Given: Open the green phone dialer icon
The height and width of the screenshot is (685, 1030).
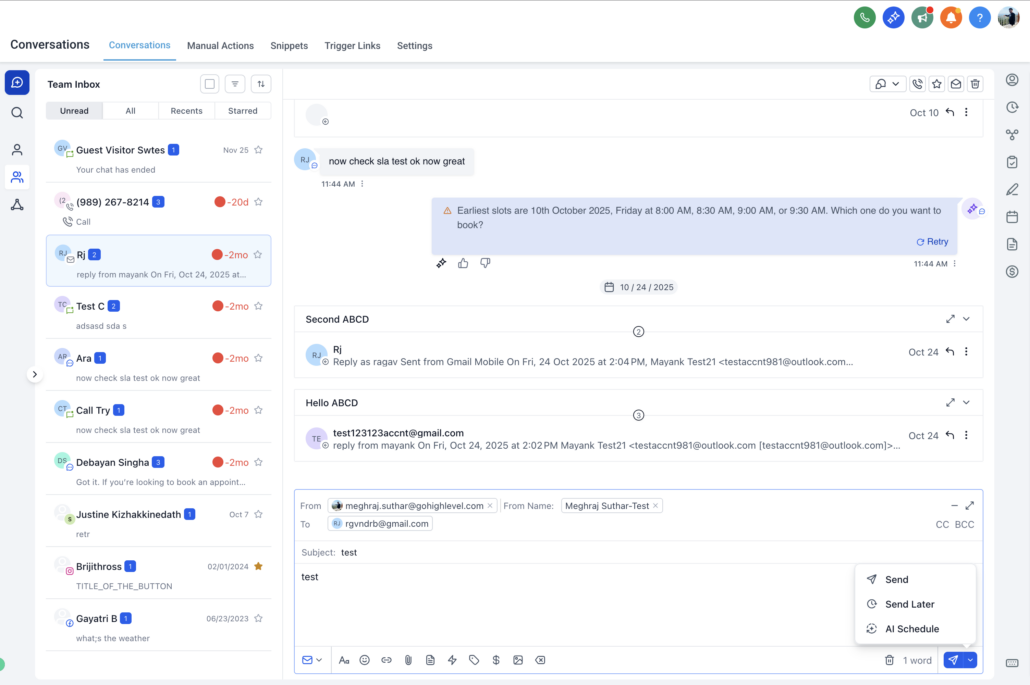Looking at the screenshot, I should 865,17.
